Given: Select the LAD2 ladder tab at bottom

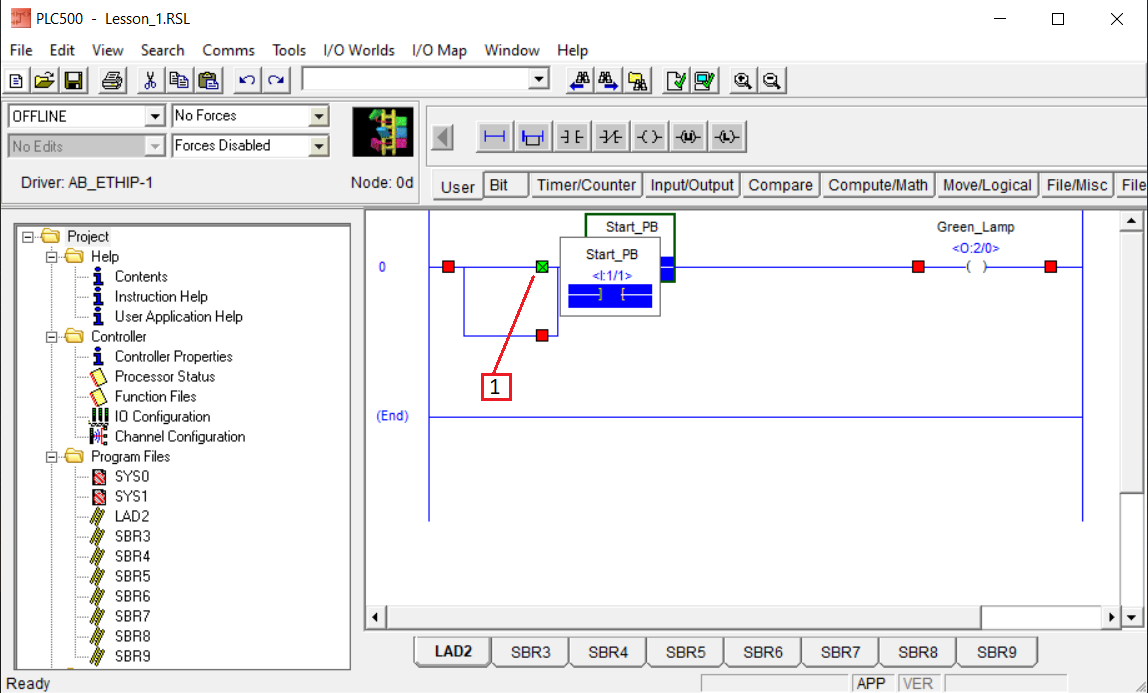Looking at the screenshot, I should point(453,651).
